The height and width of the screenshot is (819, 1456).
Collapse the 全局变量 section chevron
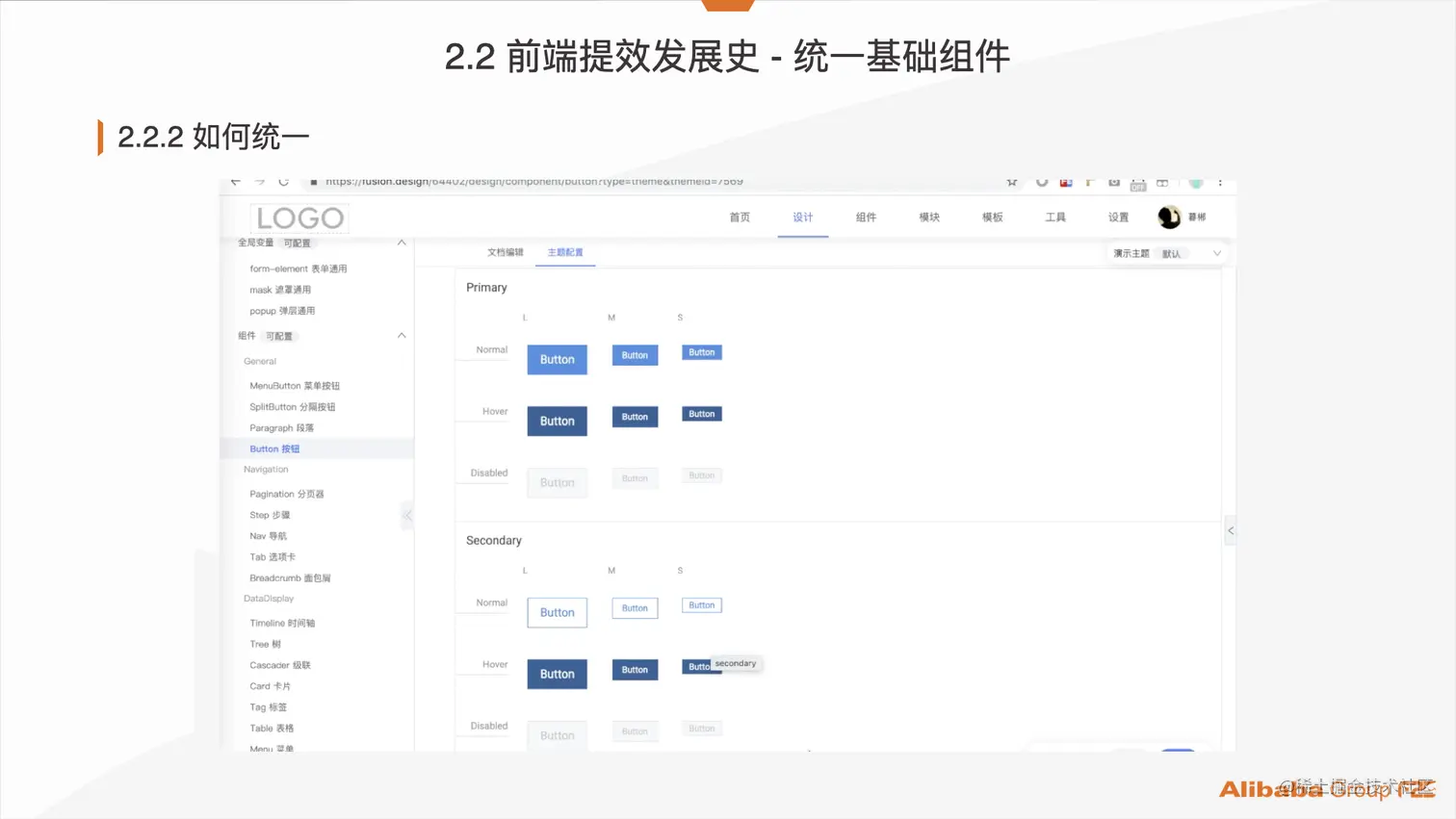pyautogui.click(x=402, y=243)
